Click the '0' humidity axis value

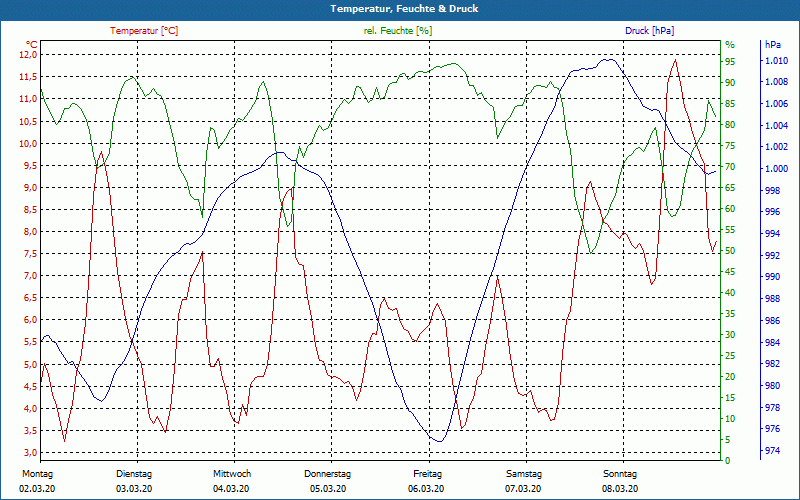[728, 461]
